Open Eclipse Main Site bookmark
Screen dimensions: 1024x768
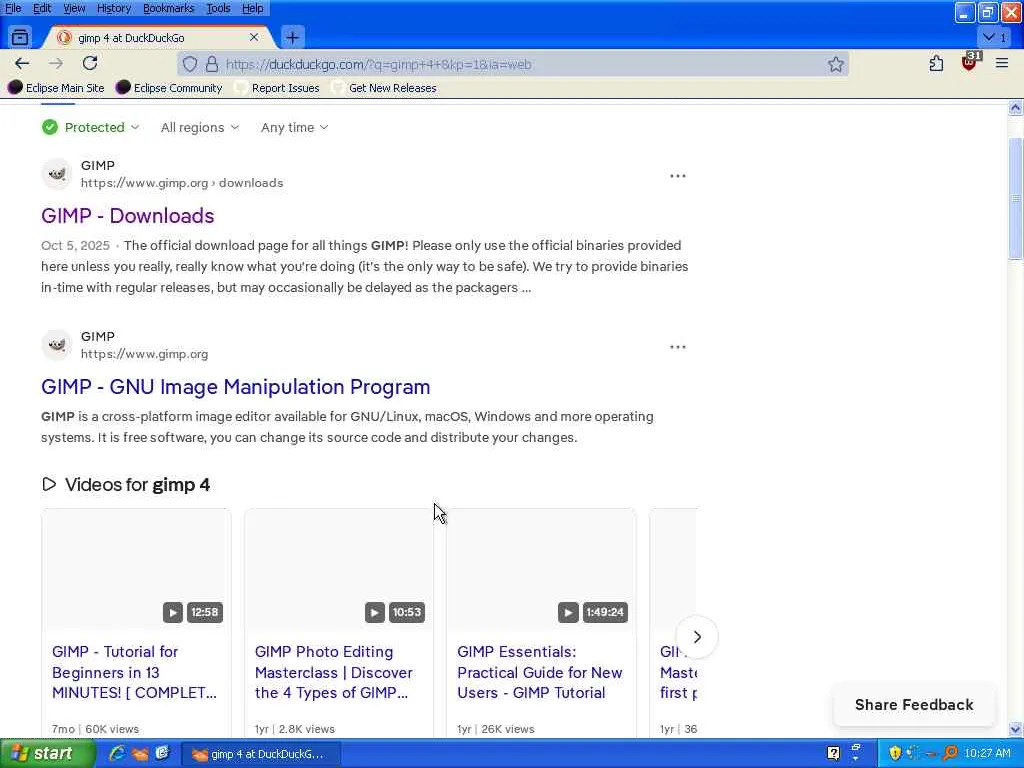(56, 88)
